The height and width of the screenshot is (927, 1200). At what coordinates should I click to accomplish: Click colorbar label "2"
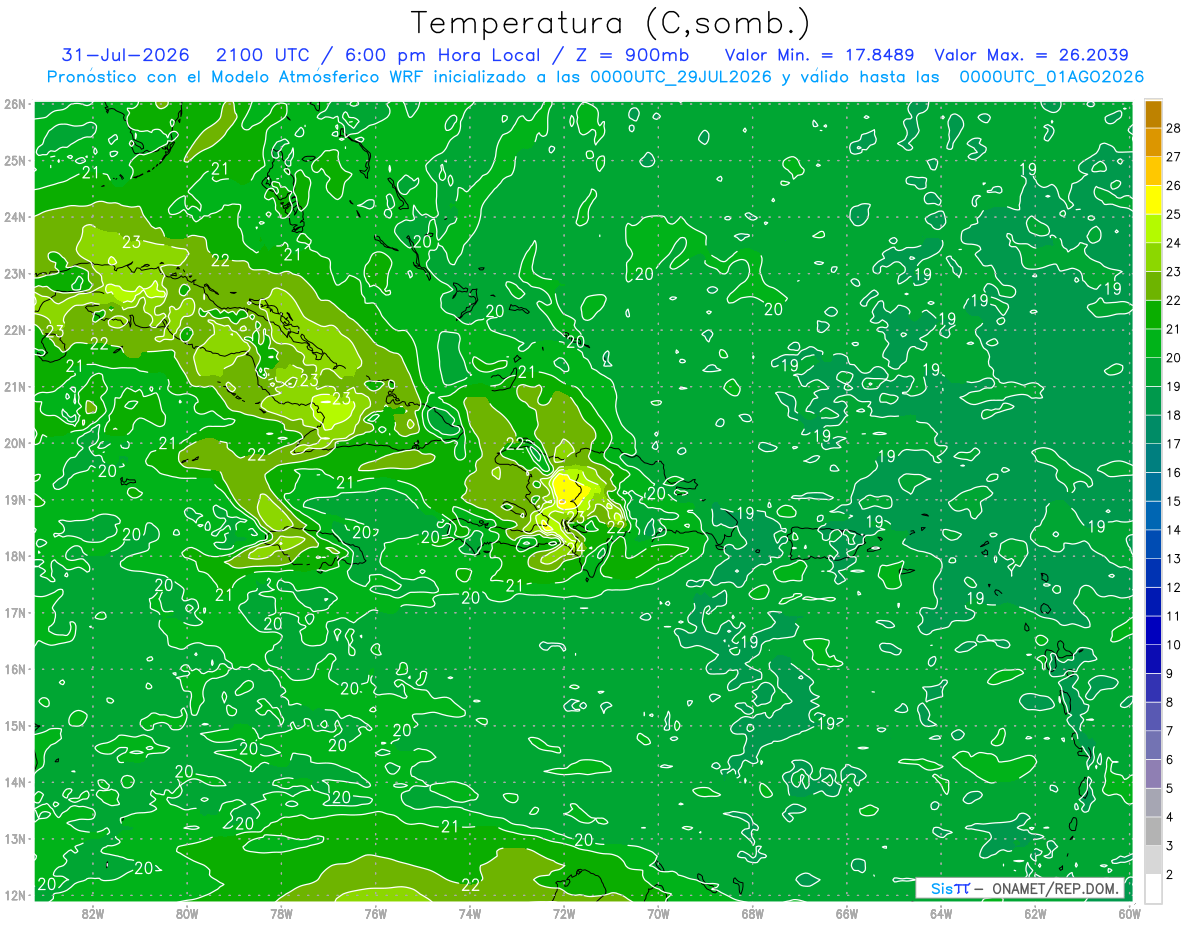[x=1170, y=875]
